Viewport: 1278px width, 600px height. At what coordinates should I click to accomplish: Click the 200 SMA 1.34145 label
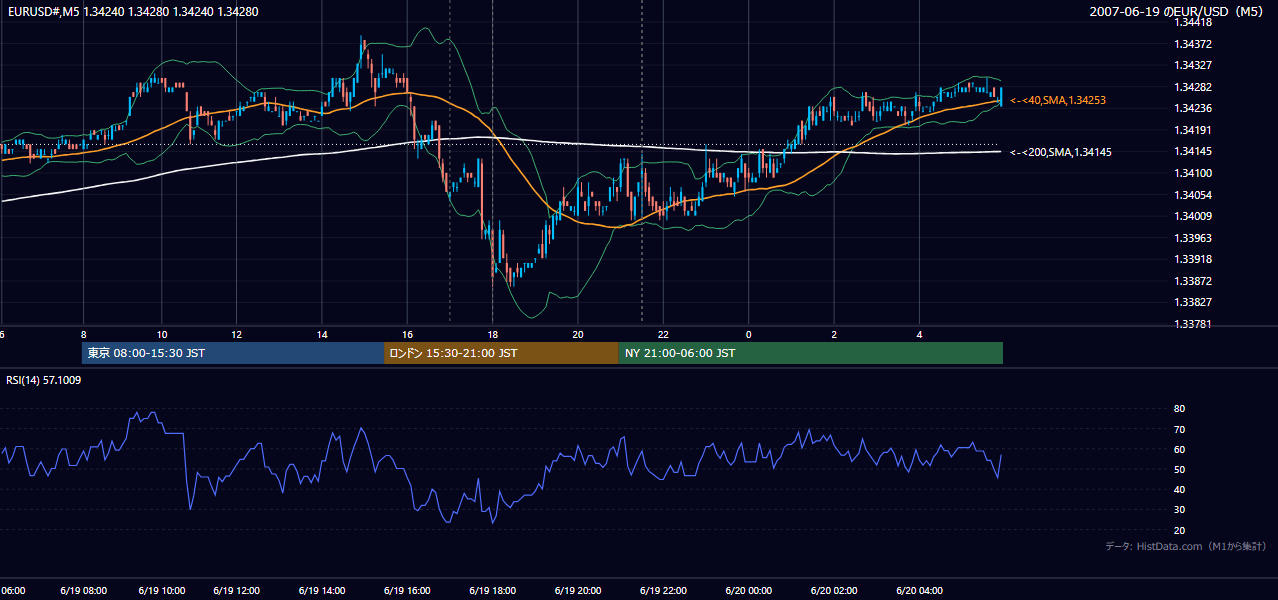1061,152
